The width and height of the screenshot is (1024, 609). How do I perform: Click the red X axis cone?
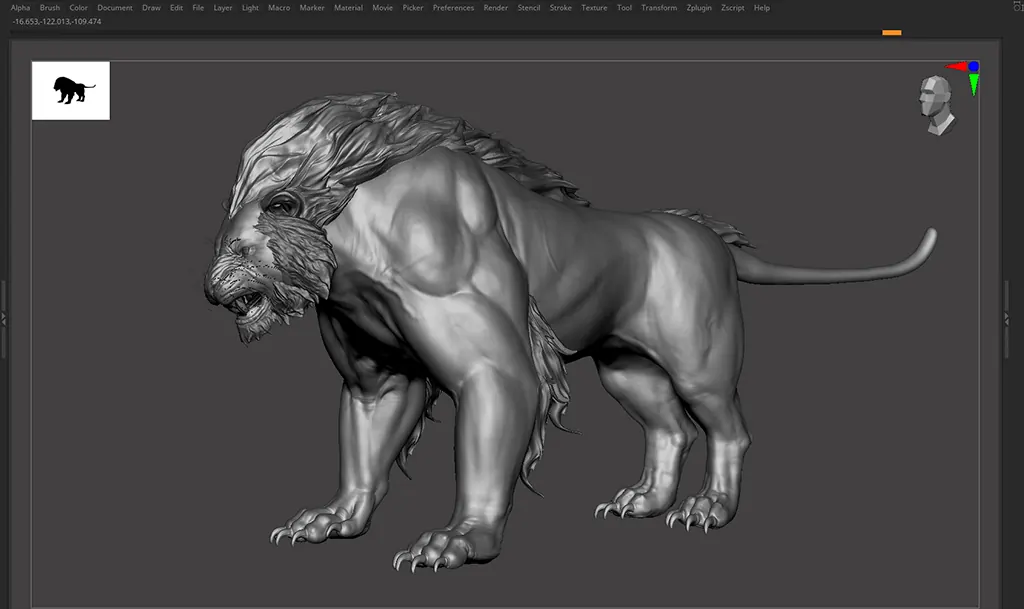(x=956, y=66)
